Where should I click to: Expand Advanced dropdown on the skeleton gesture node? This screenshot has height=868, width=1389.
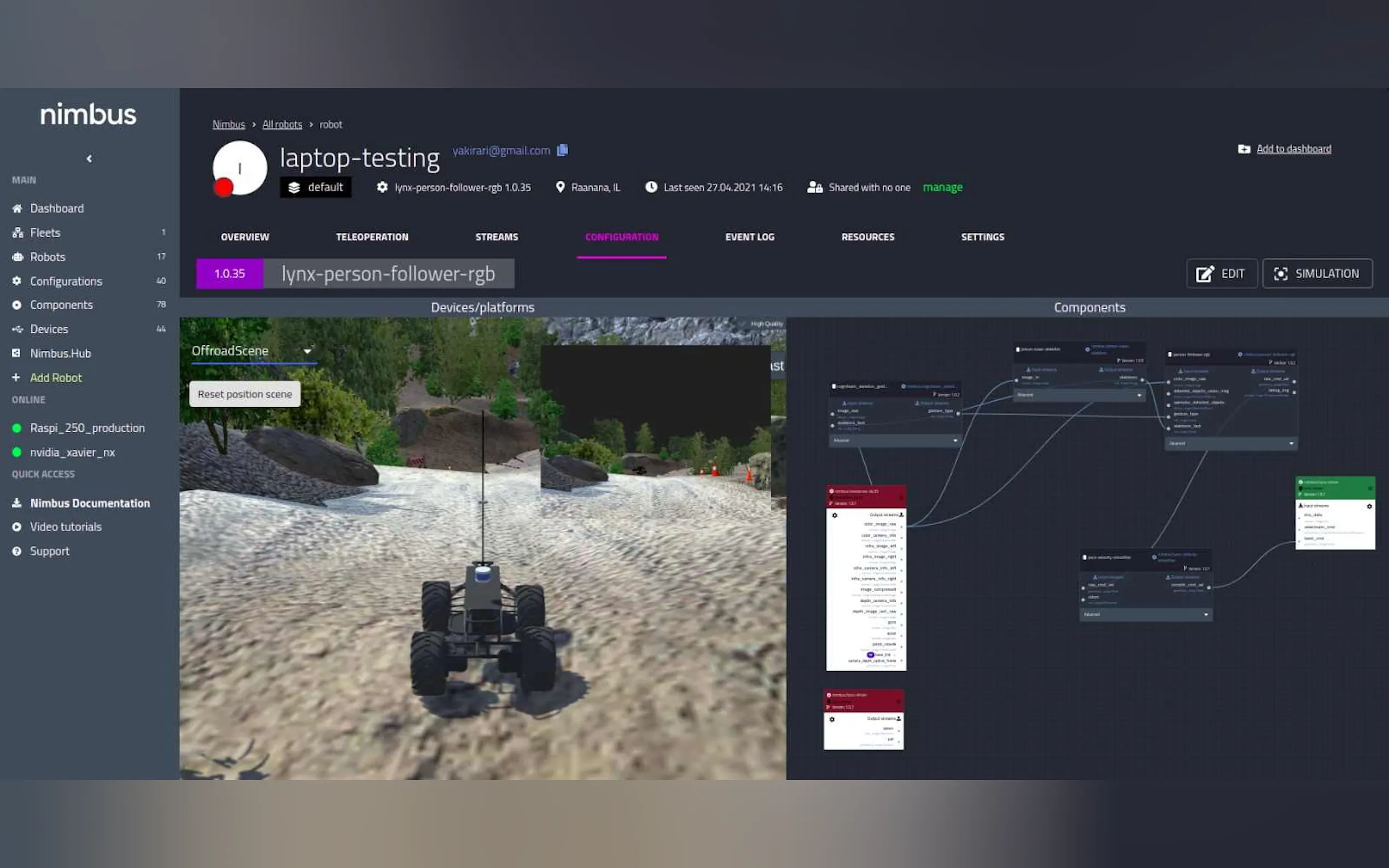894,441
